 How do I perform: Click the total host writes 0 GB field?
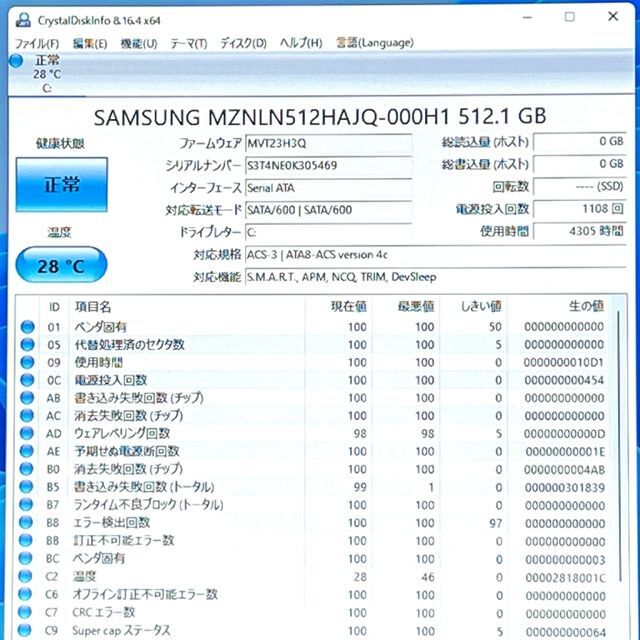click(580, 164)
